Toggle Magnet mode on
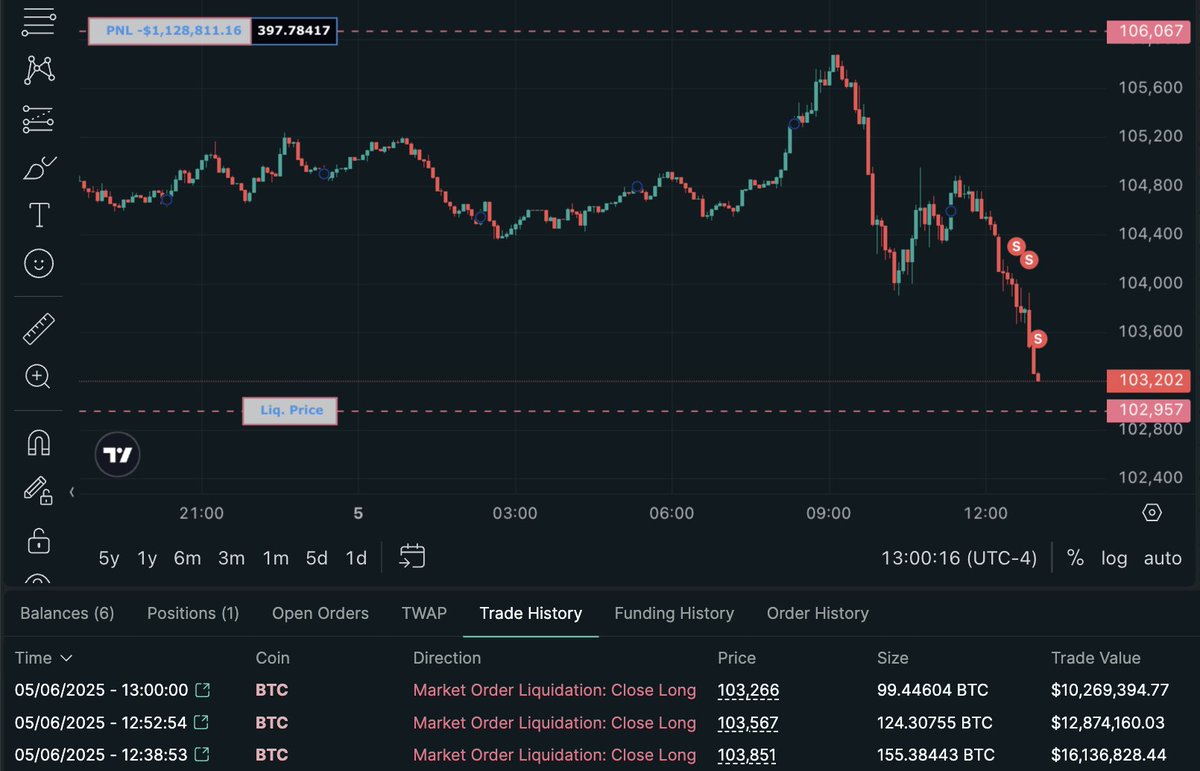1200x771 pixels. click(38, 442)
